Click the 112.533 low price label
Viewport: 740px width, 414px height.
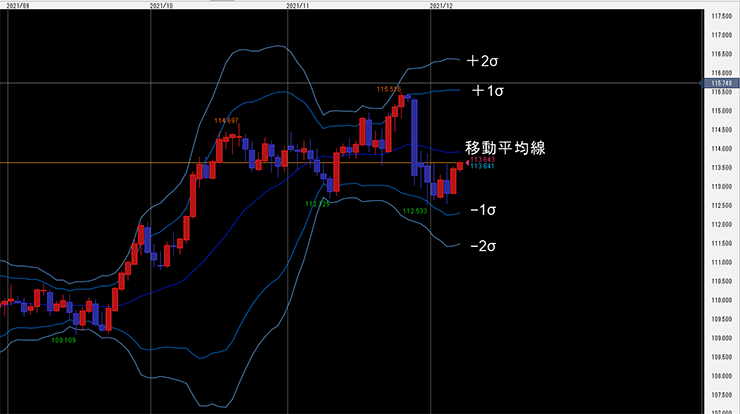414,211
